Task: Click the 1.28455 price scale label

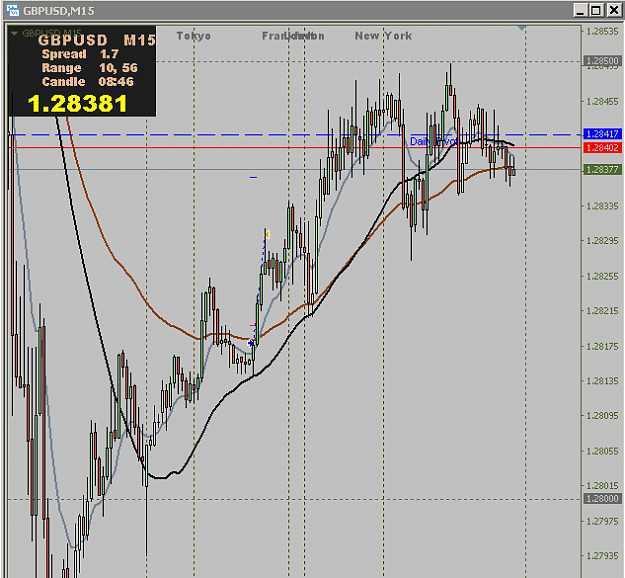Action: (x=603, y=102)
